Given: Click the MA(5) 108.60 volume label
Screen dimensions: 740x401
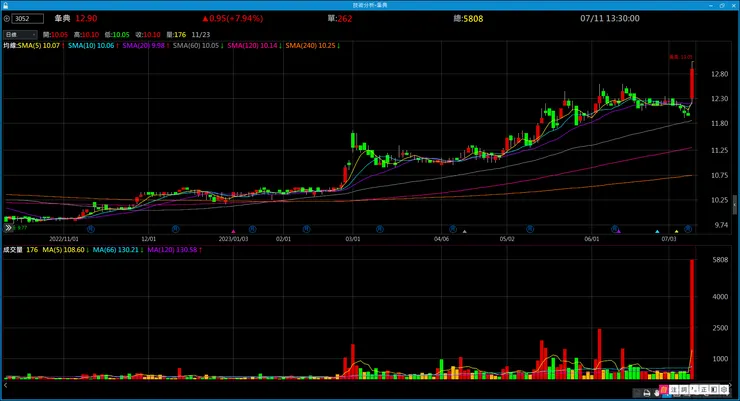Looking at the screenshot, I should (63, 250).
